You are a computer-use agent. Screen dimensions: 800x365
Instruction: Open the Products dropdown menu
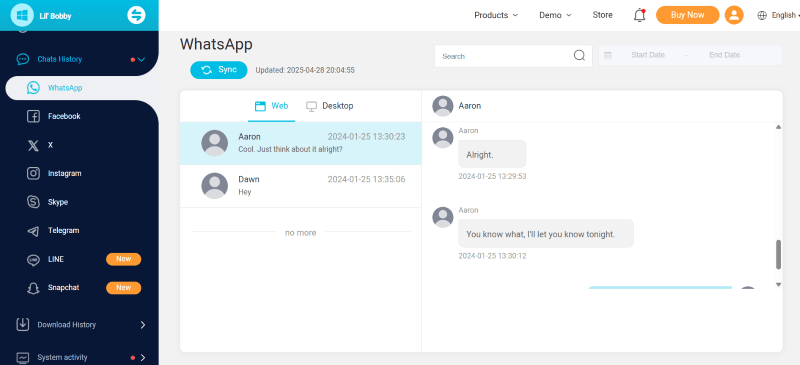click(496, 15)
